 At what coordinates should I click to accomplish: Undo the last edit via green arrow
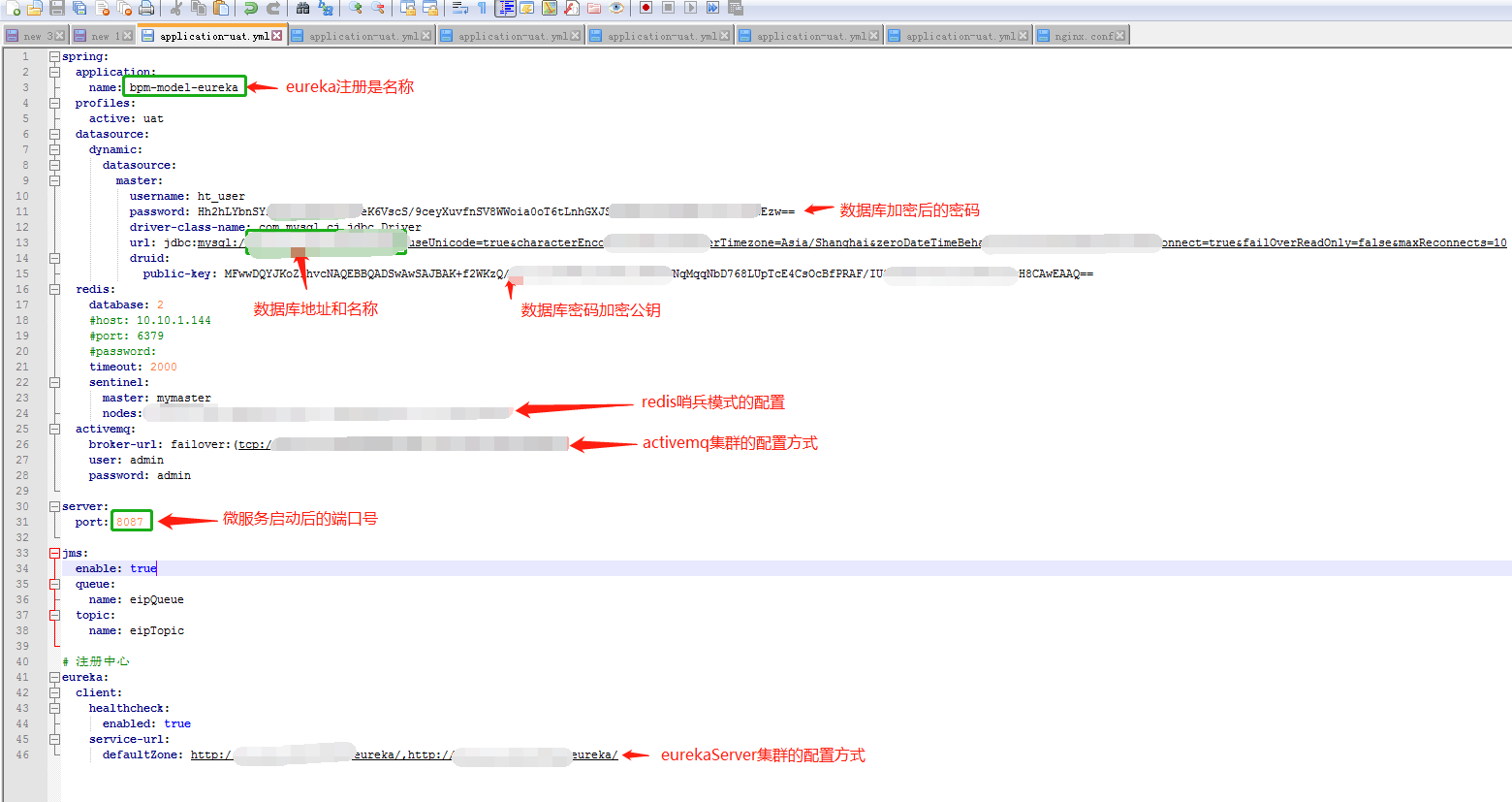[x=251, y=8]
